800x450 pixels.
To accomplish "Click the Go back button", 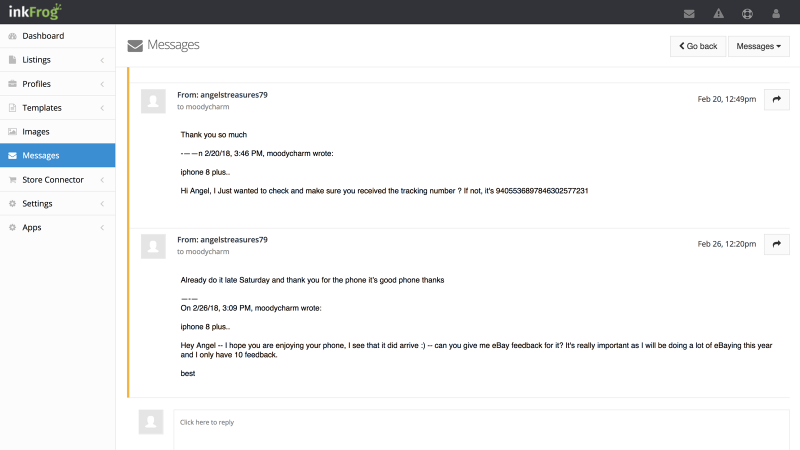I will [x=698, y=46].
